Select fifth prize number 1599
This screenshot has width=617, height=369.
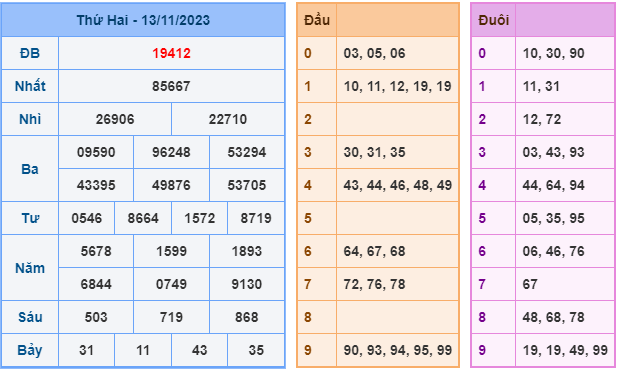(172, 251)
